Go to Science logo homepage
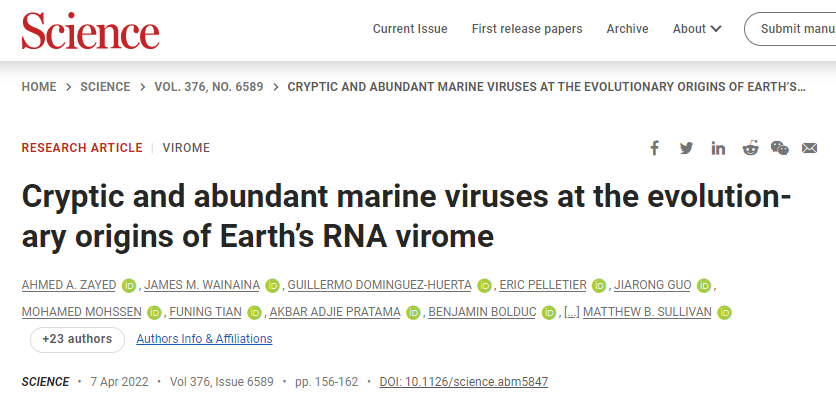This screenshot has width=836, height=395. 91,30
